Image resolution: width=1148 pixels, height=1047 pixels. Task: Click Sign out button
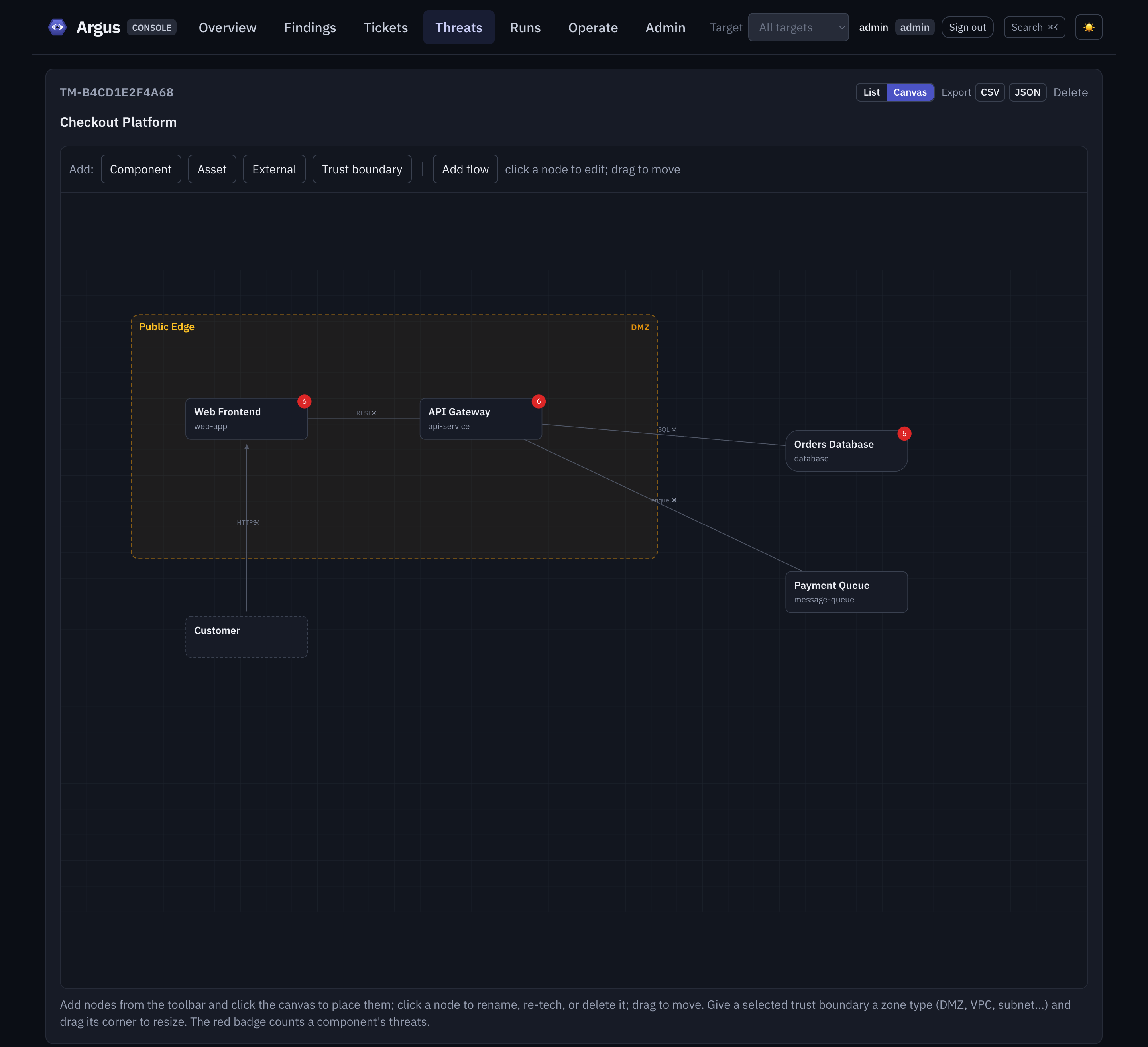pos(967,28)
